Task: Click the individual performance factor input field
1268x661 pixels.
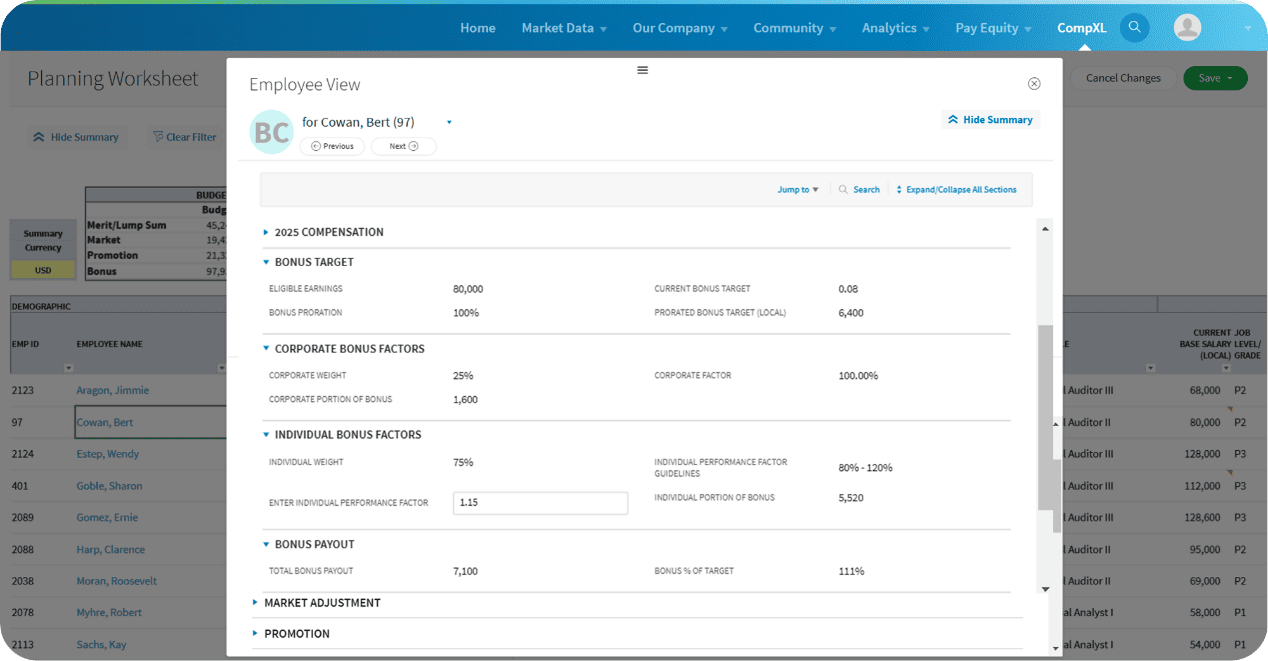Action: pos(540,503)
